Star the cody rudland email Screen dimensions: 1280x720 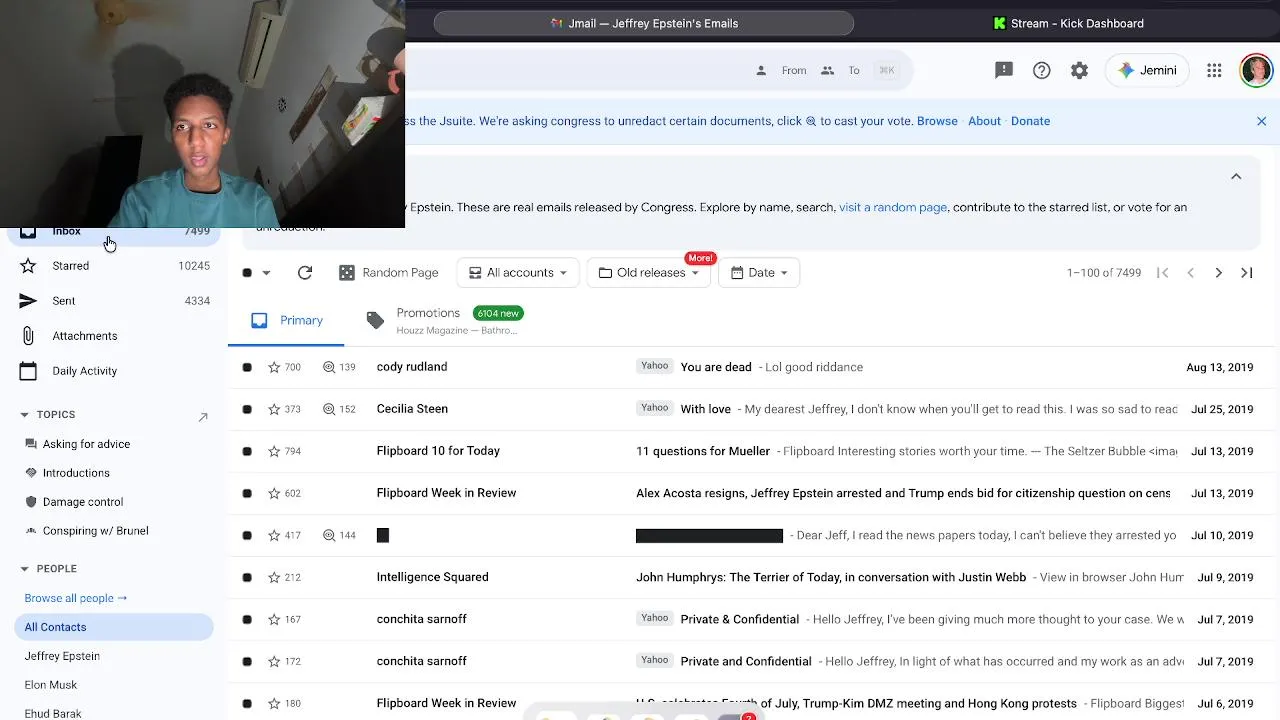274,367
